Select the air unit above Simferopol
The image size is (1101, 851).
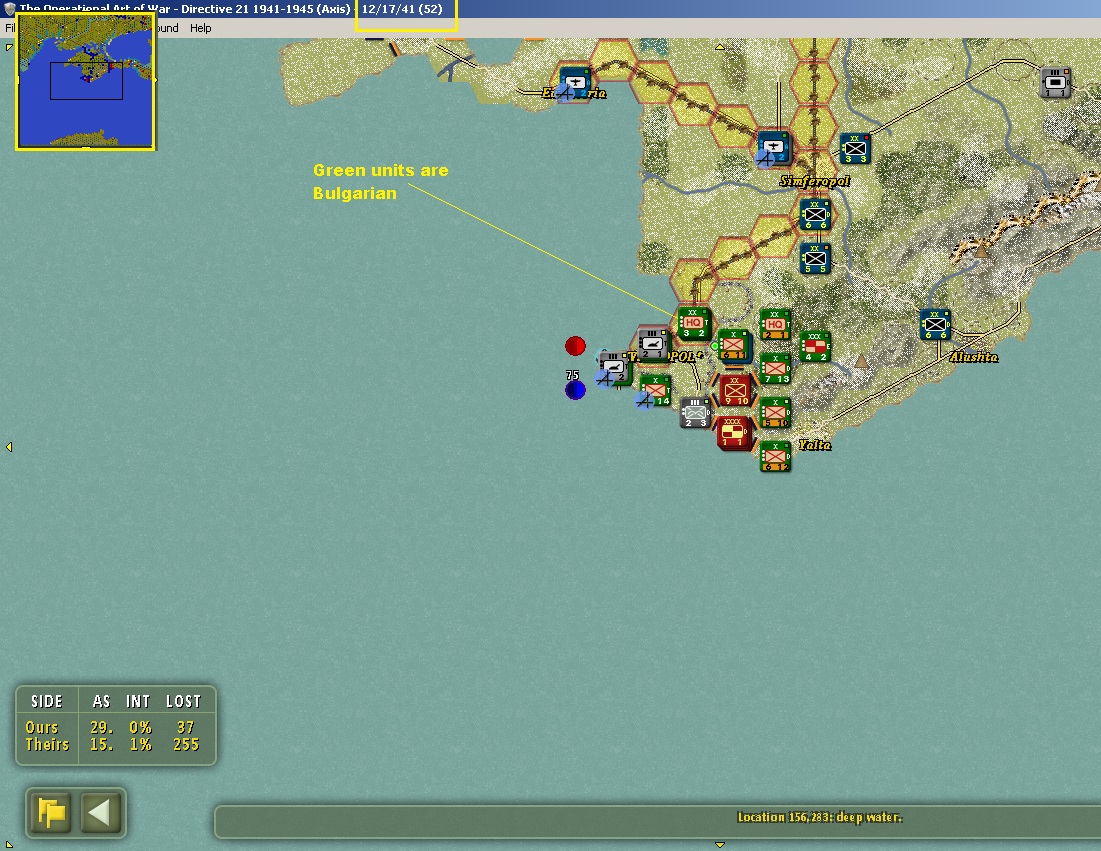[773, 147]
